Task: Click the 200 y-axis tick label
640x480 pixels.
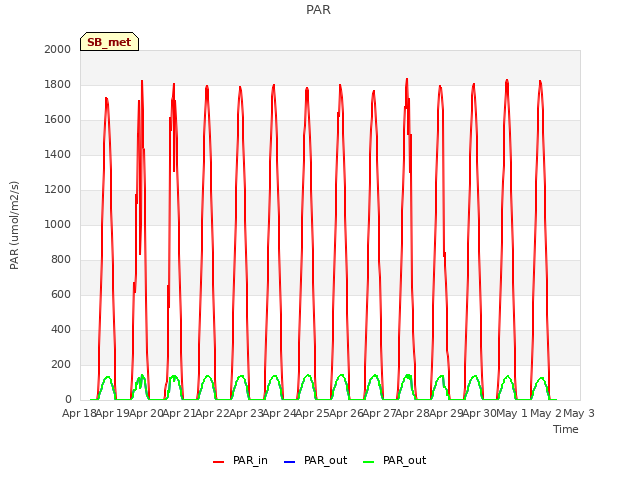Action: click(x=61, y=364)
